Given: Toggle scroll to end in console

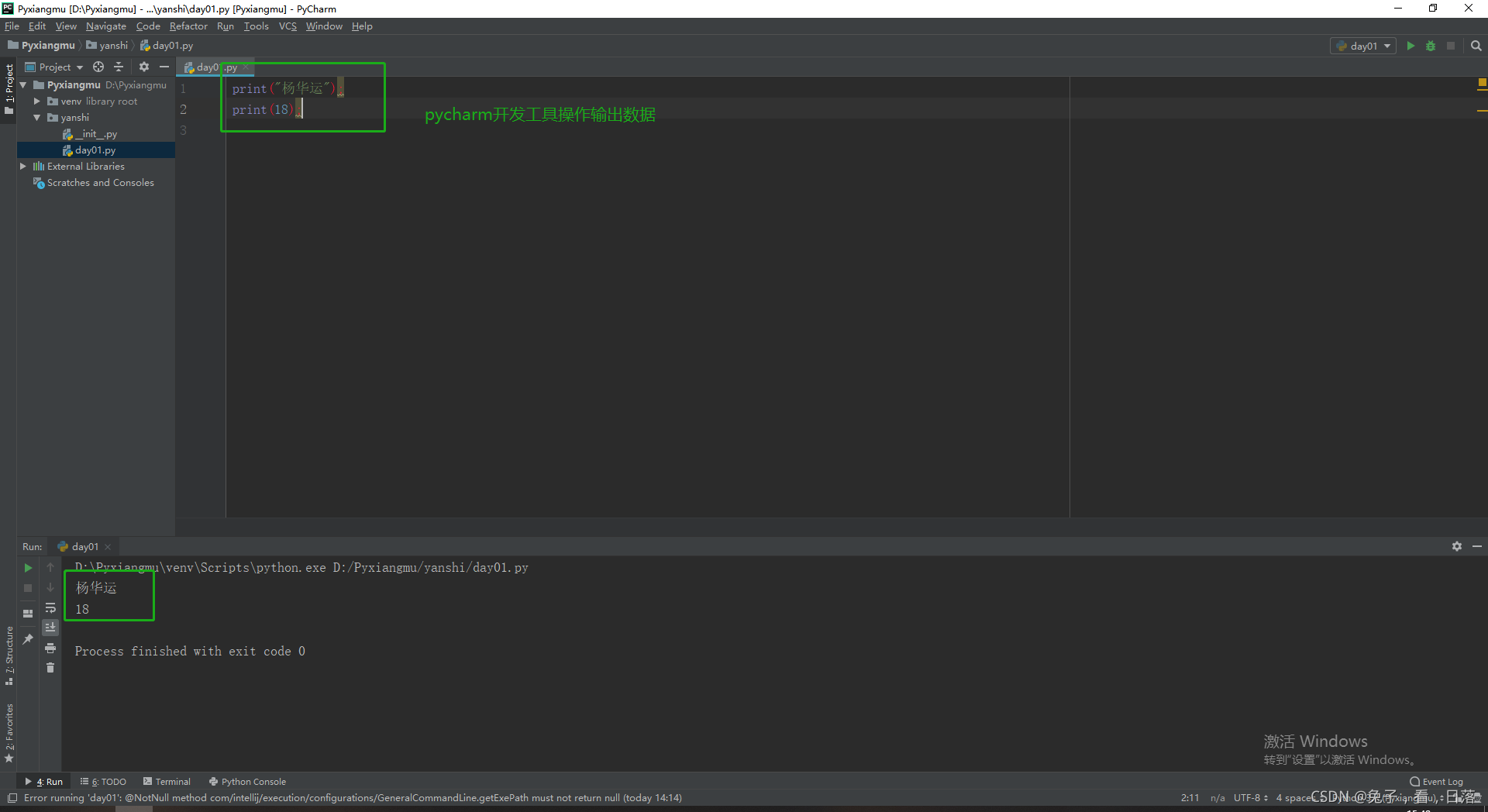Looking at the screenshot, I should click(50, 628).
